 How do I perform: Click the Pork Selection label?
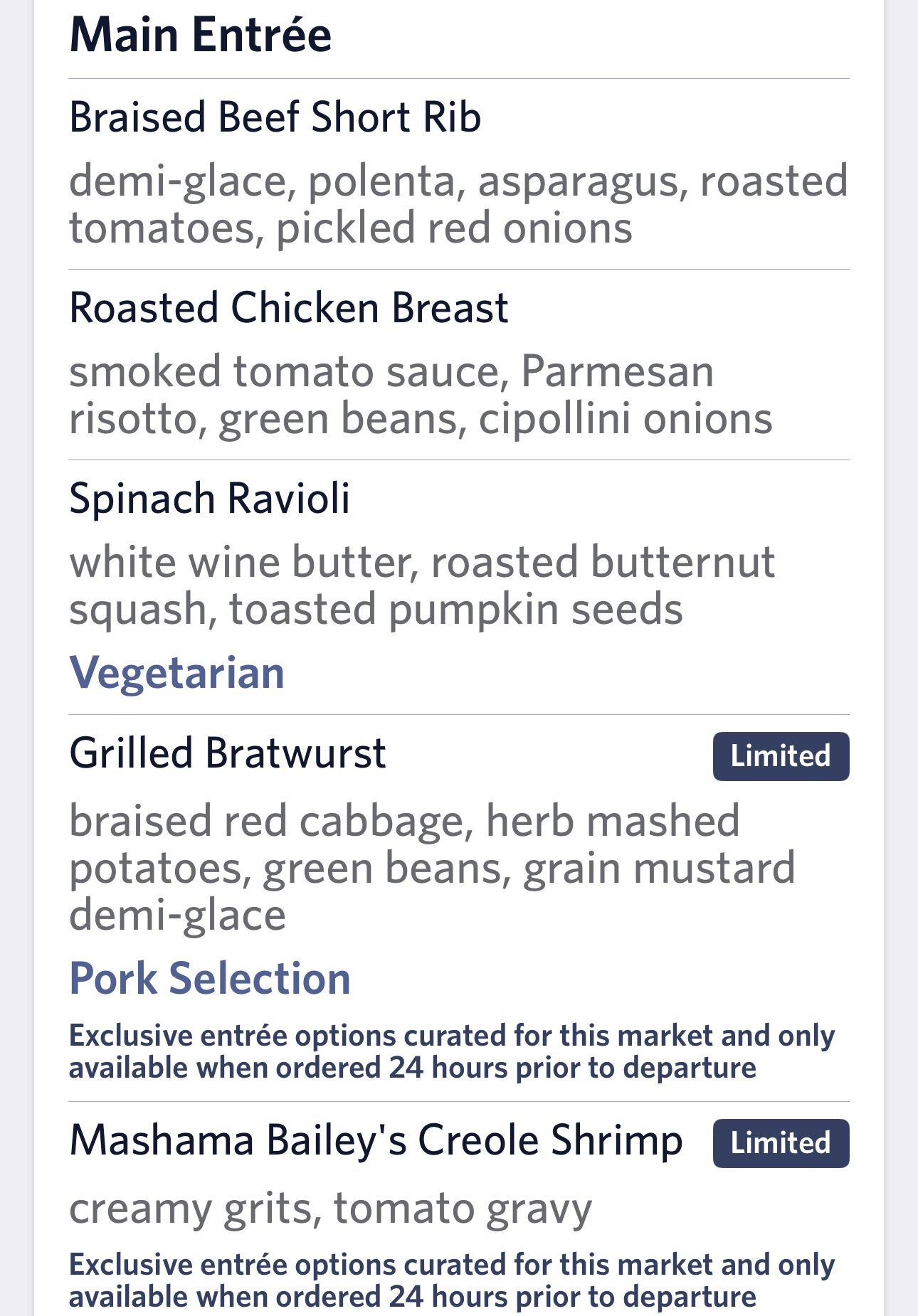click(209, 979)
